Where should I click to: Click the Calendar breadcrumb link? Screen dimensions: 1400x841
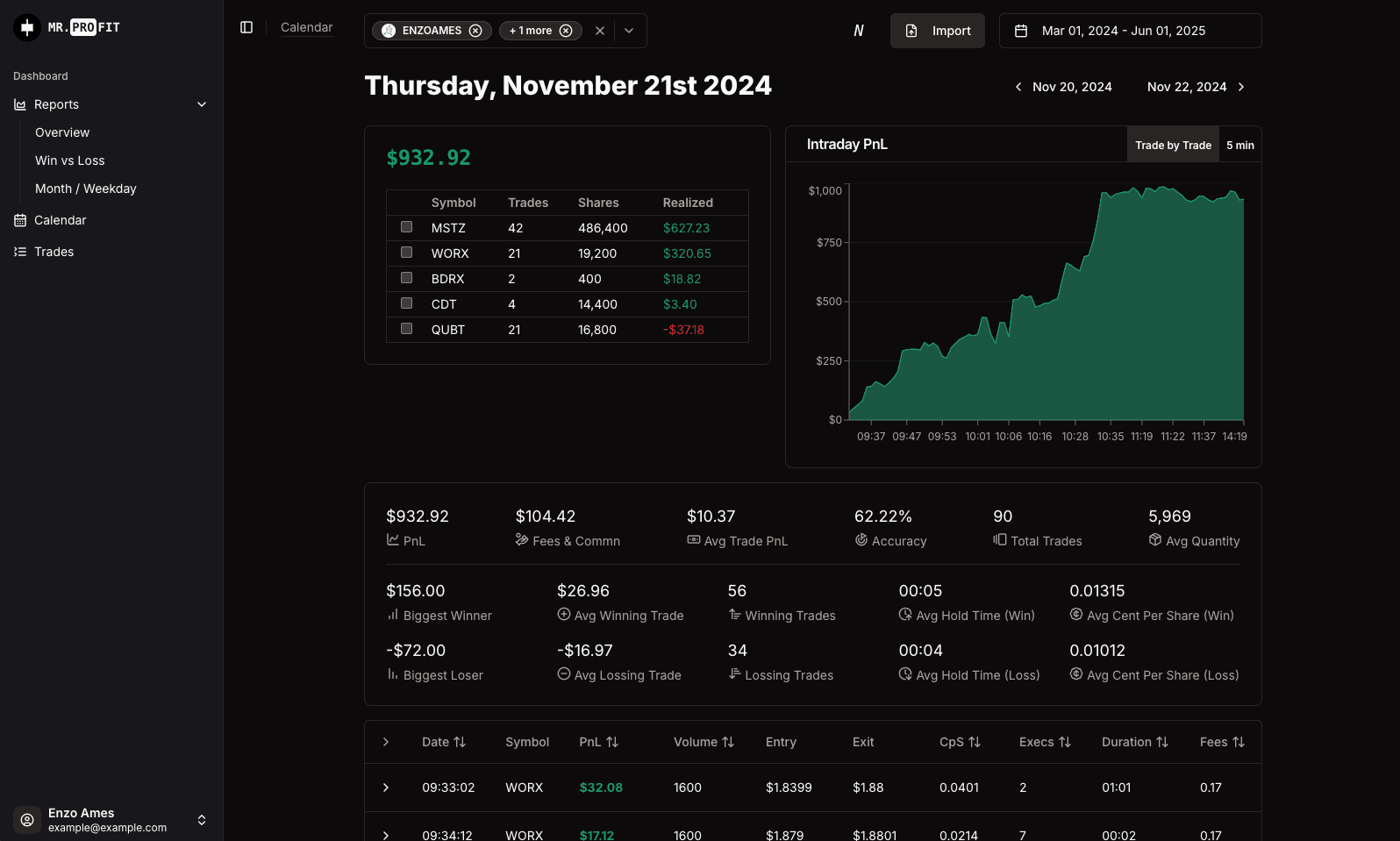(x=307, y=27)
